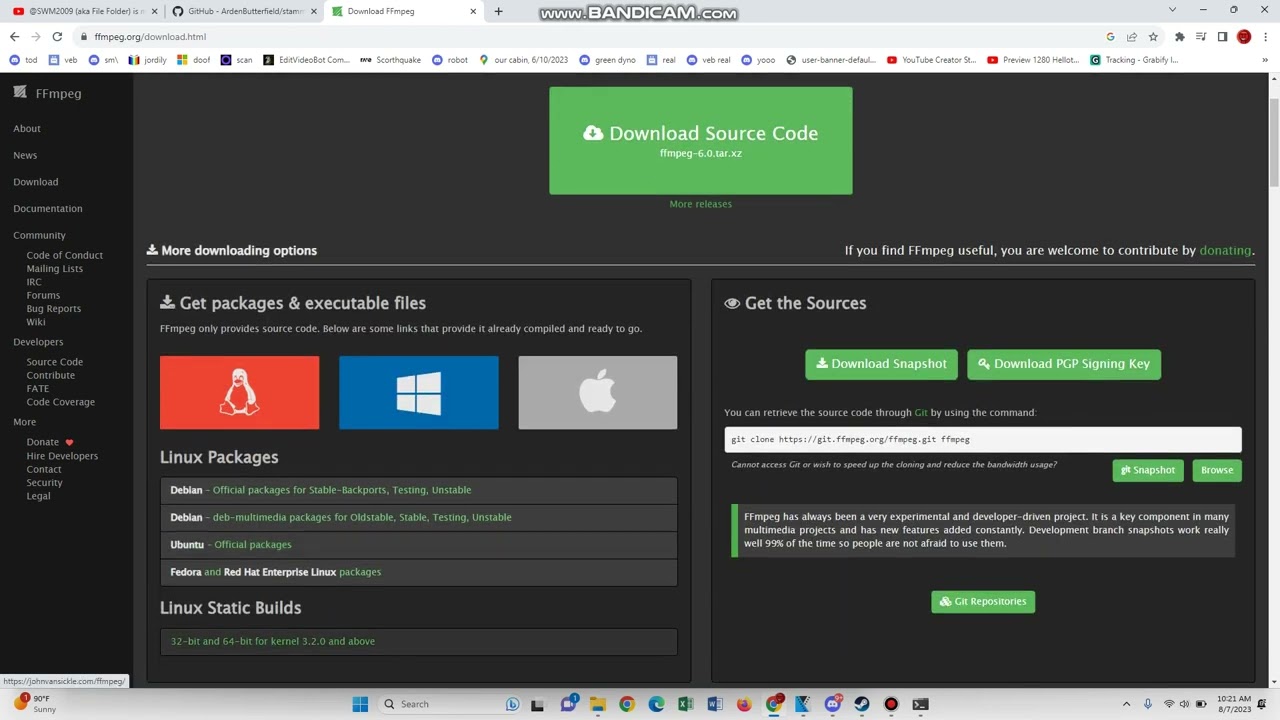1280x720 pixels.
Task: Click the Linux penguin download tile
Action: pyautogui.click(x=239, y=392)
